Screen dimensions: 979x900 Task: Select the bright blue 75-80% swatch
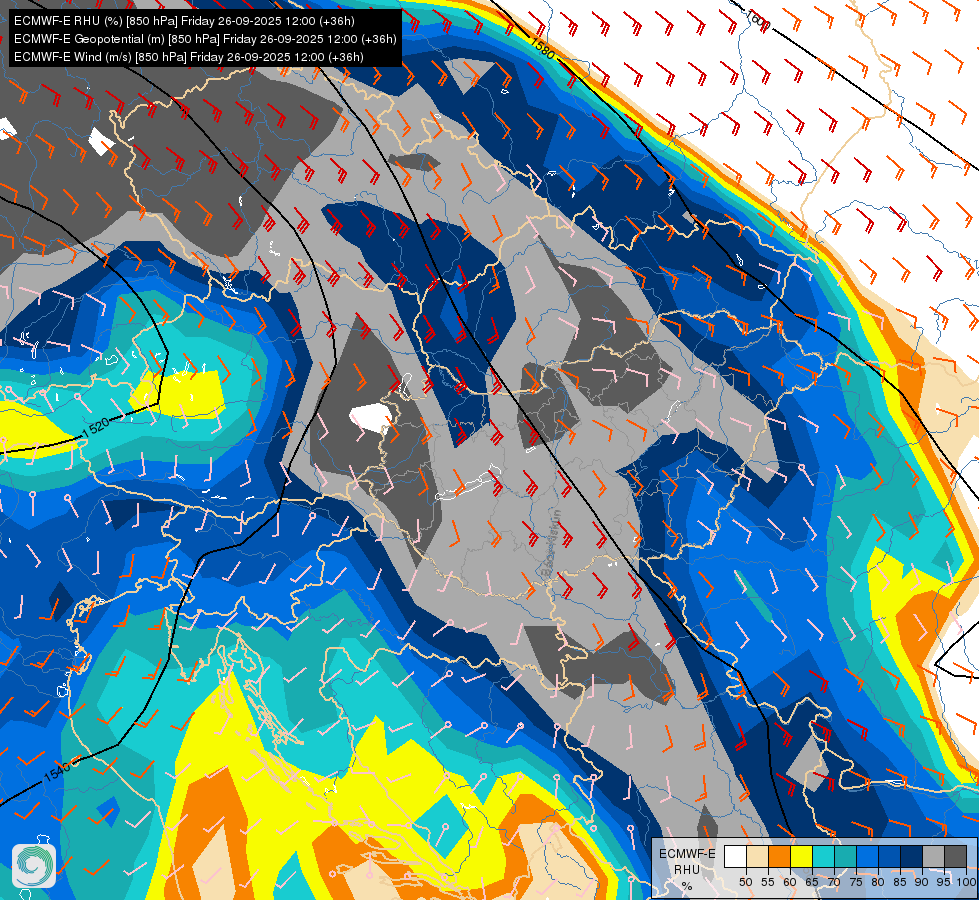point(867,856)
